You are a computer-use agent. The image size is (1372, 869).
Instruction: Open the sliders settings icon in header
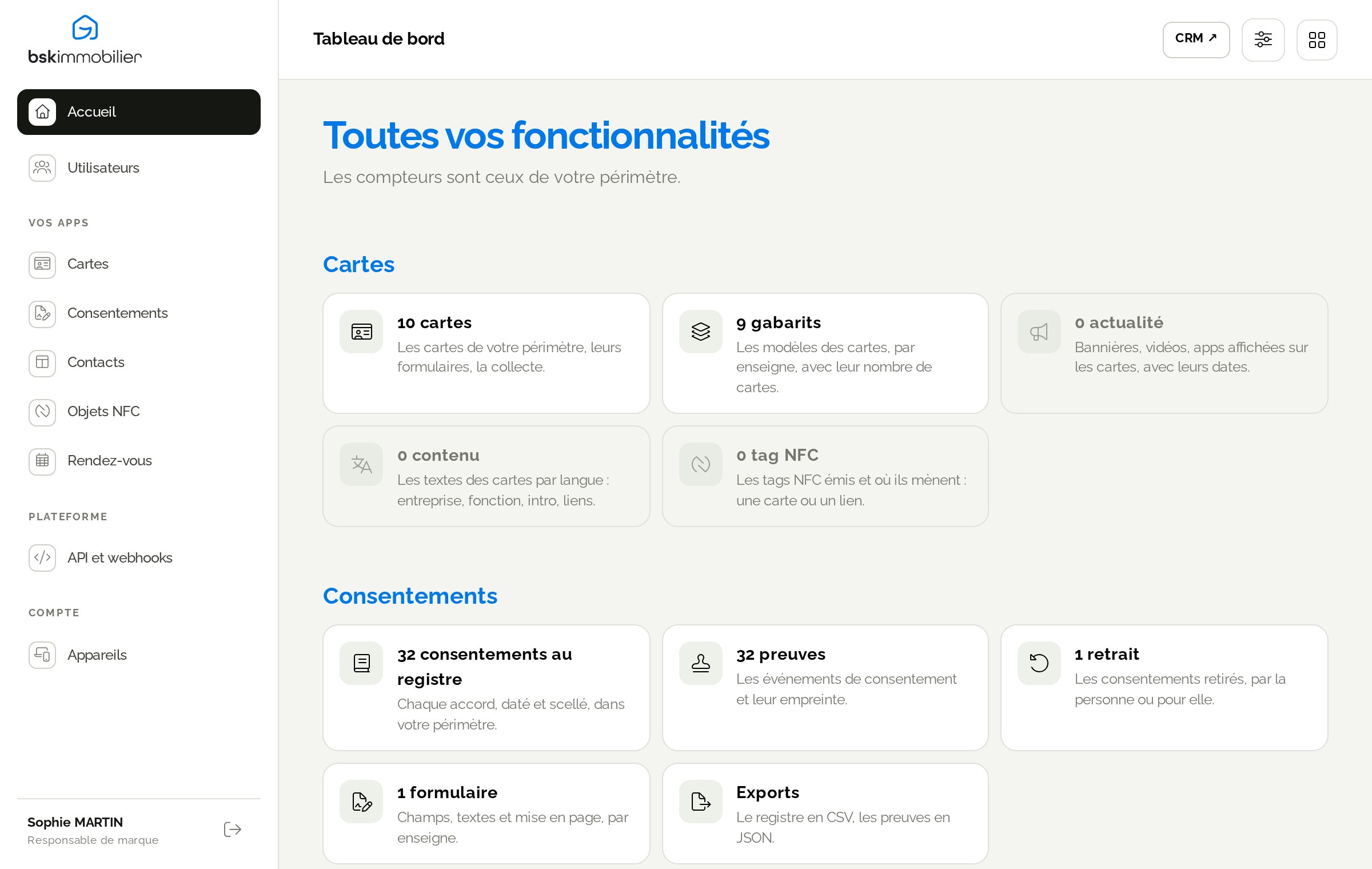pos(1263,40)
